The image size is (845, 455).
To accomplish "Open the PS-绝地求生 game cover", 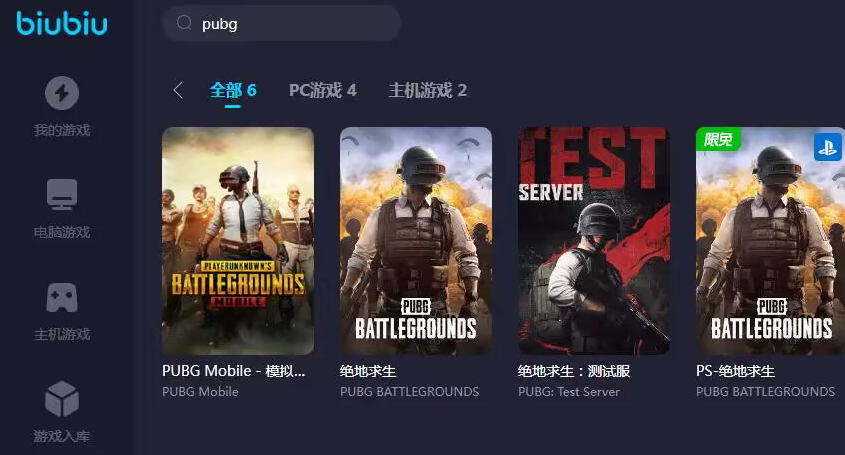I will point(771,241).
